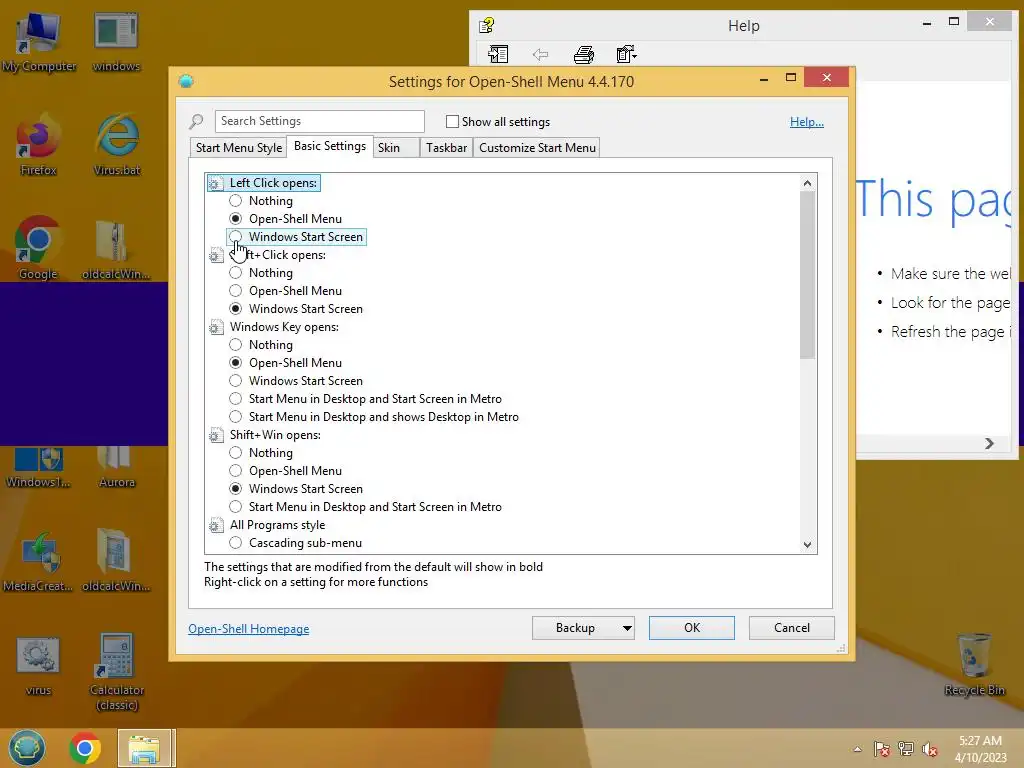Click the Shift+Win opens setting header
The width and height of the screenshot is (1024, 768).
tap(275, 435)
